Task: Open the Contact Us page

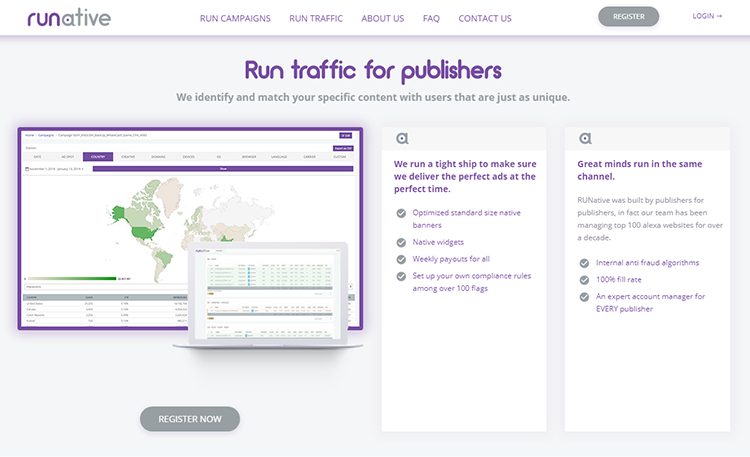Action: pyautogui.click(x=485, y=19)
